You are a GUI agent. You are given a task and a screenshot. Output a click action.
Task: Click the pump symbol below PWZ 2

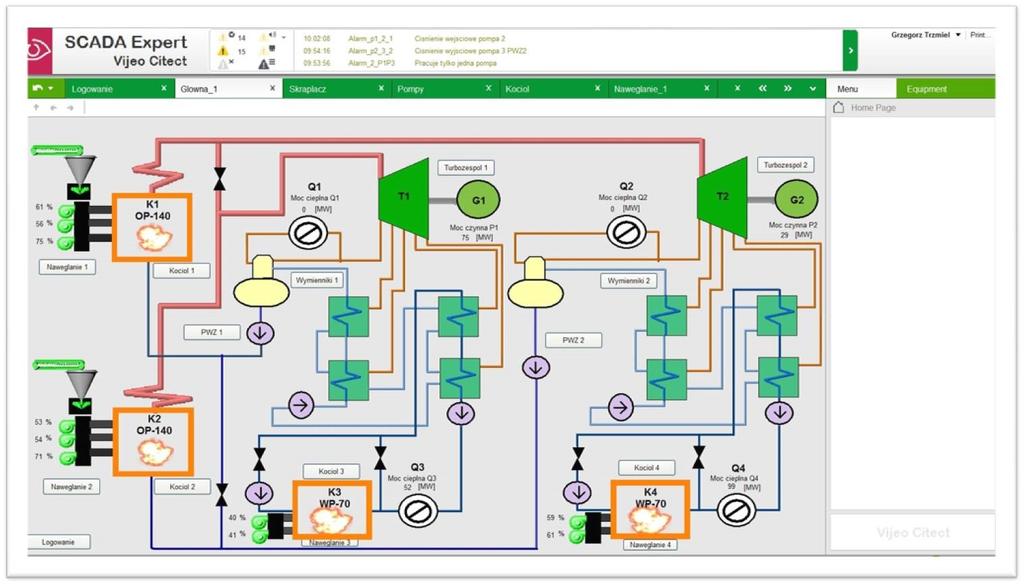pos(536,368)
